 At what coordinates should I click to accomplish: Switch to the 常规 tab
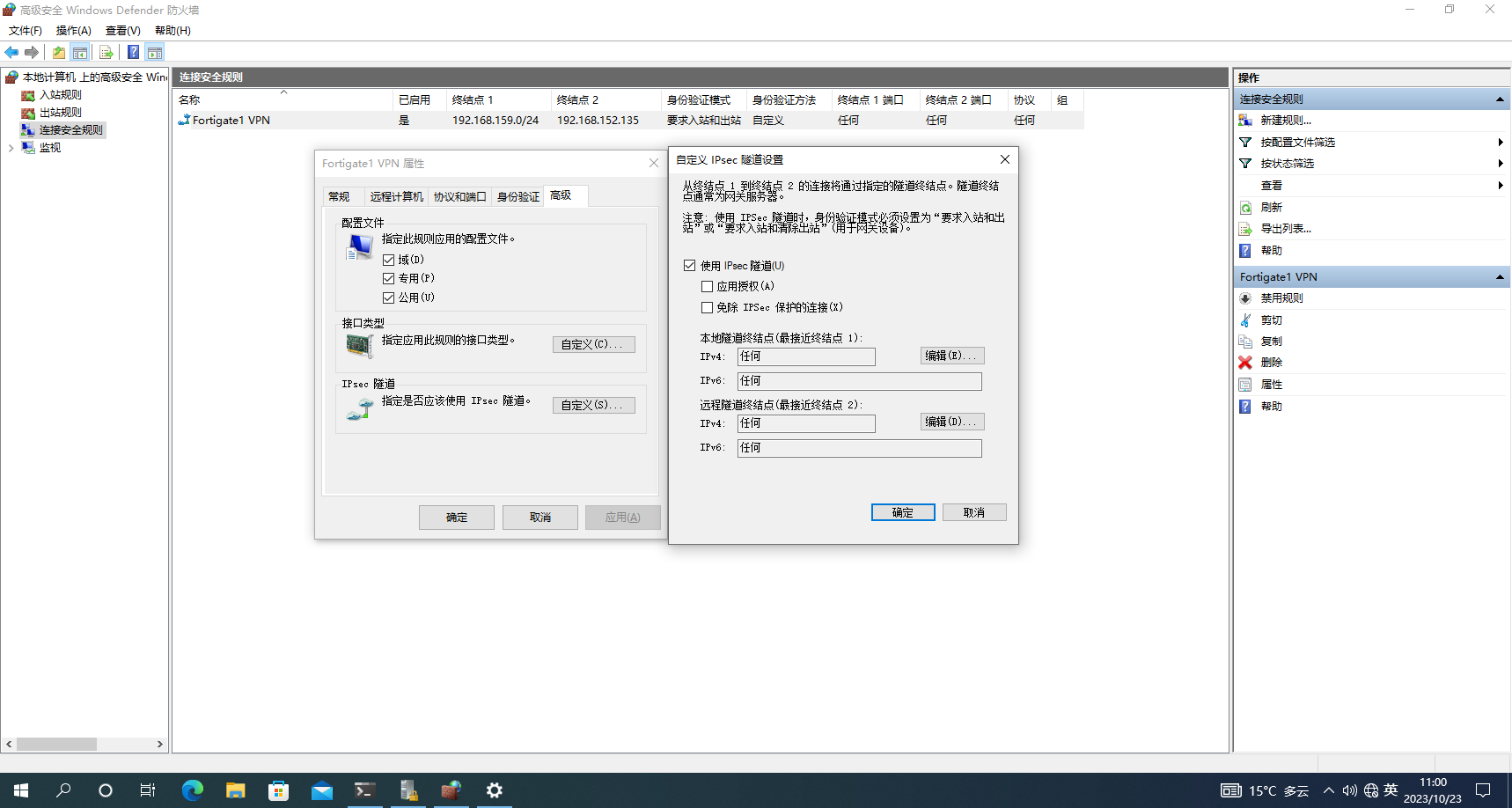click(x=339, y=196)
